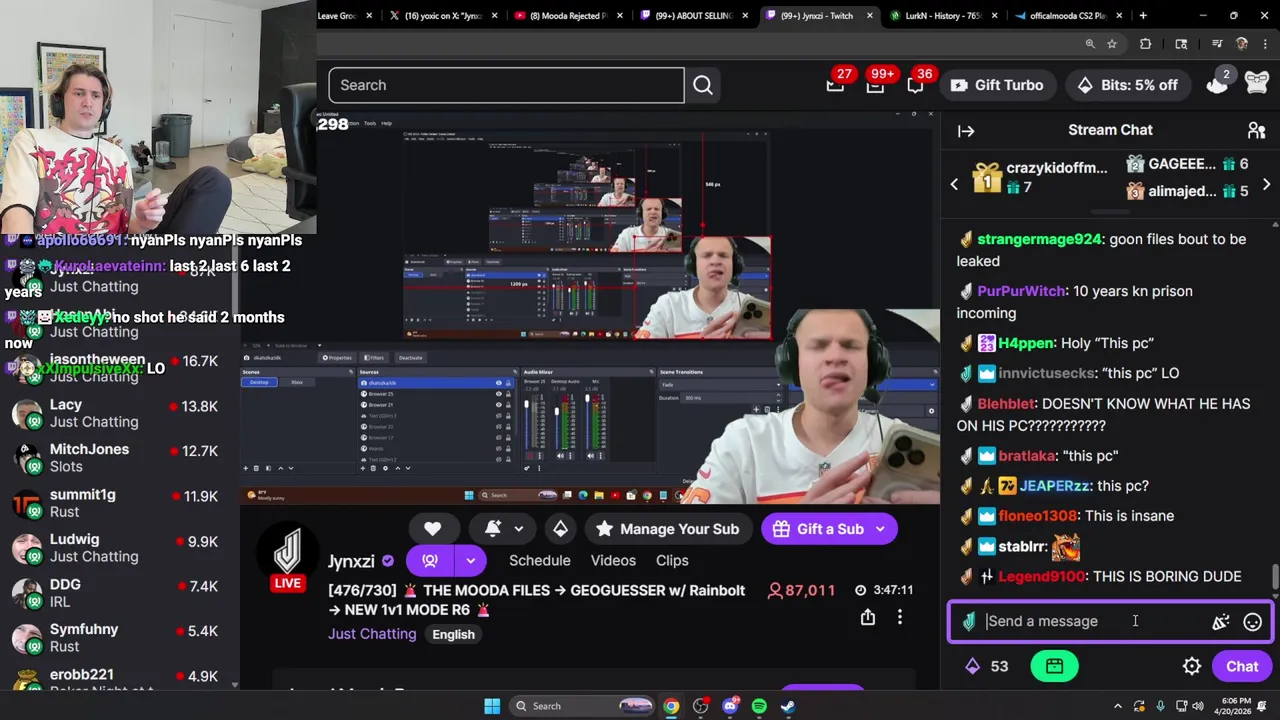Open the chat settings gear
Screen dimensions: 1280x720
pyautogui.click(x=1192, y=666)
